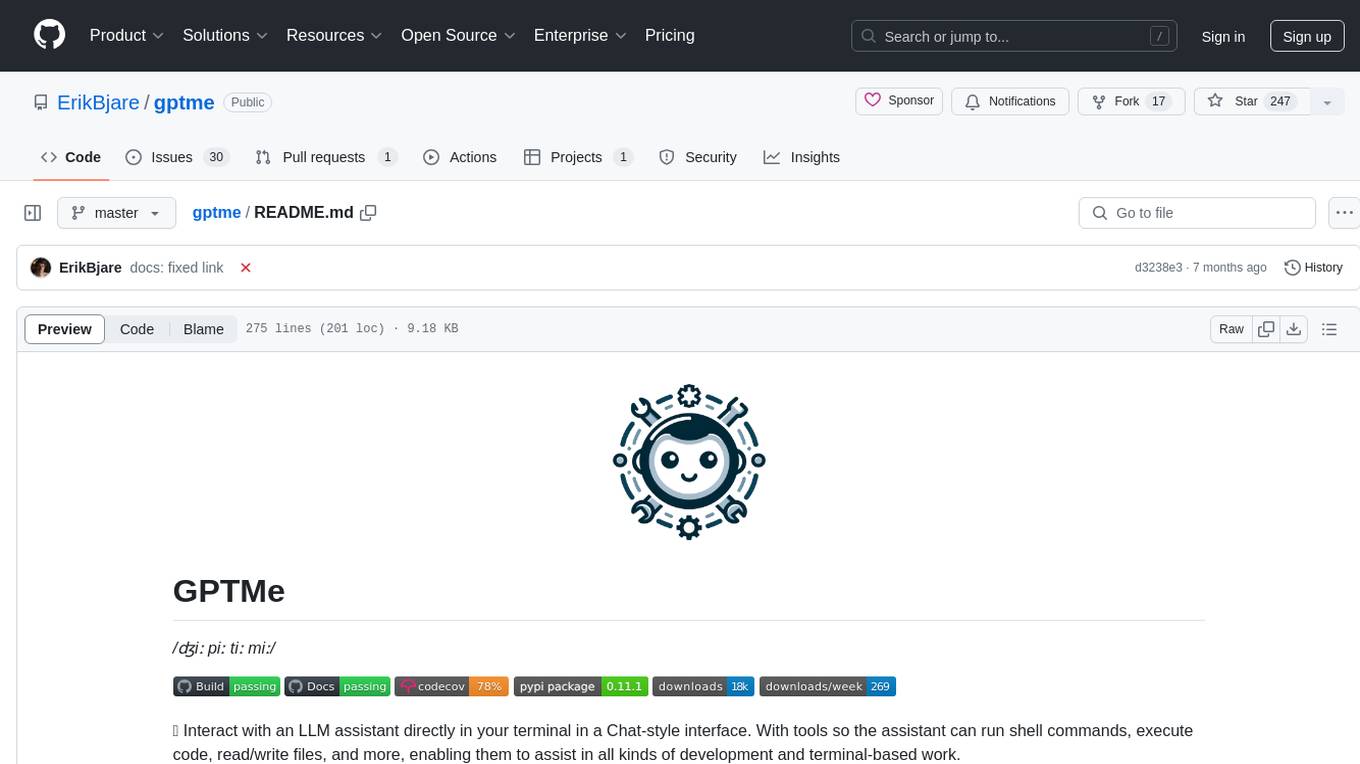Switch to the Code tab
The height and width of the screenshot is (764, 1360).
pos(71,157)
